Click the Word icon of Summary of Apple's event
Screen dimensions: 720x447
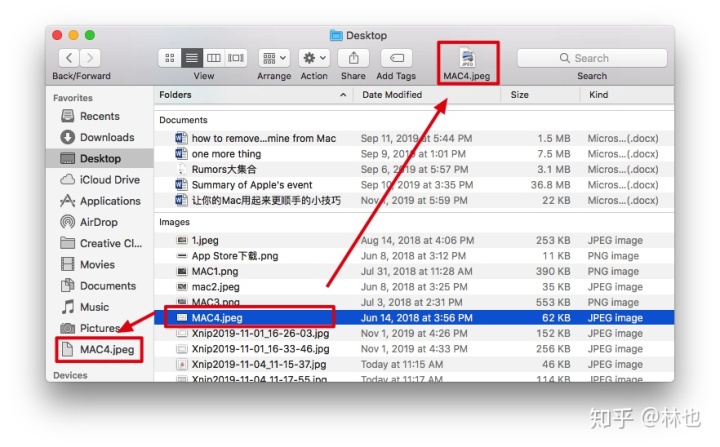(x=181, y=185)
